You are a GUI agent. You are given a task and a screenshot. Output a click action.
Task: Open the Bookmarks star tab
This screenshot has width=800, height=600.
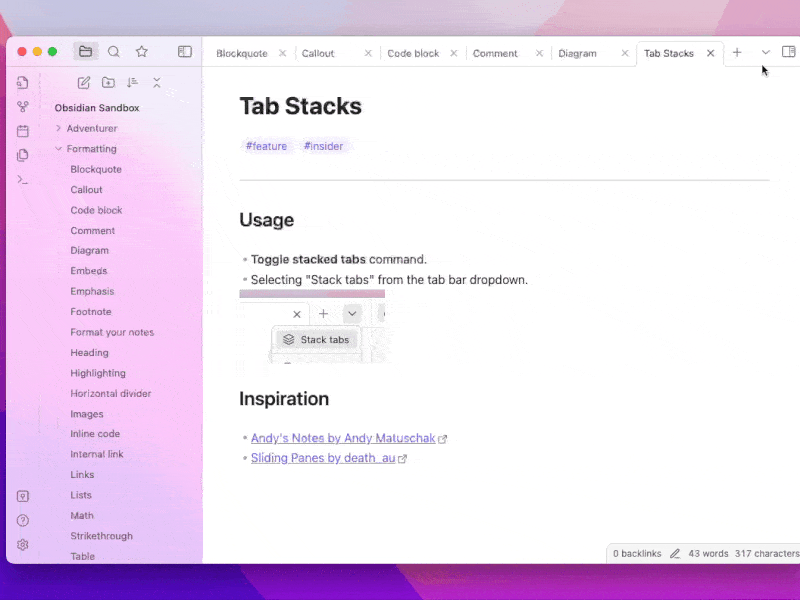coord(142,52)
